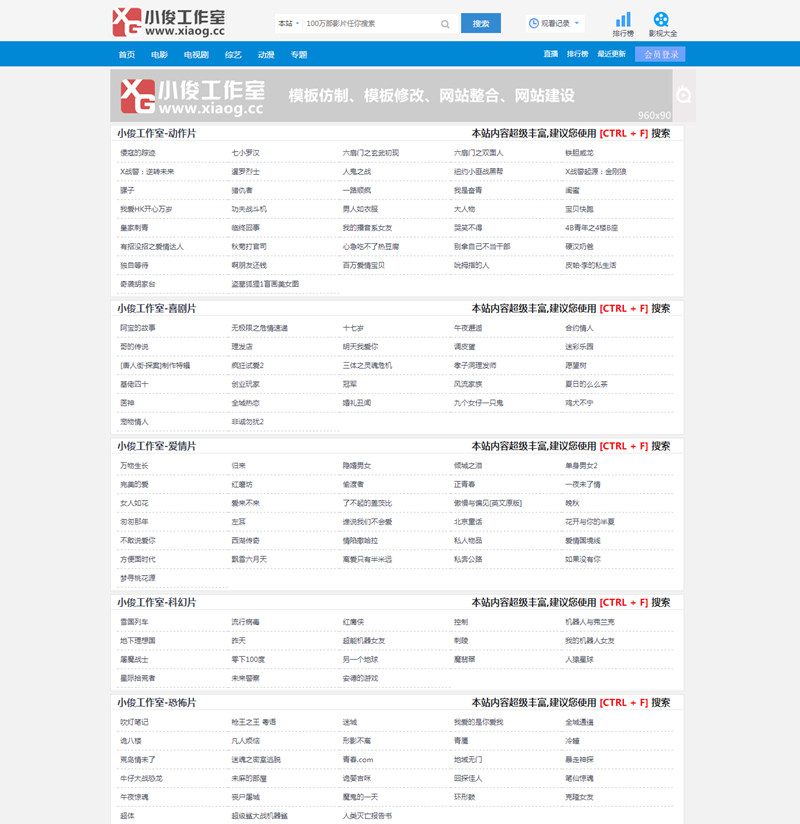Image resolution: width=800 pixels, height=824 pixels.
Task: Open the movie 七小罗汉
Action: [245, 153]
